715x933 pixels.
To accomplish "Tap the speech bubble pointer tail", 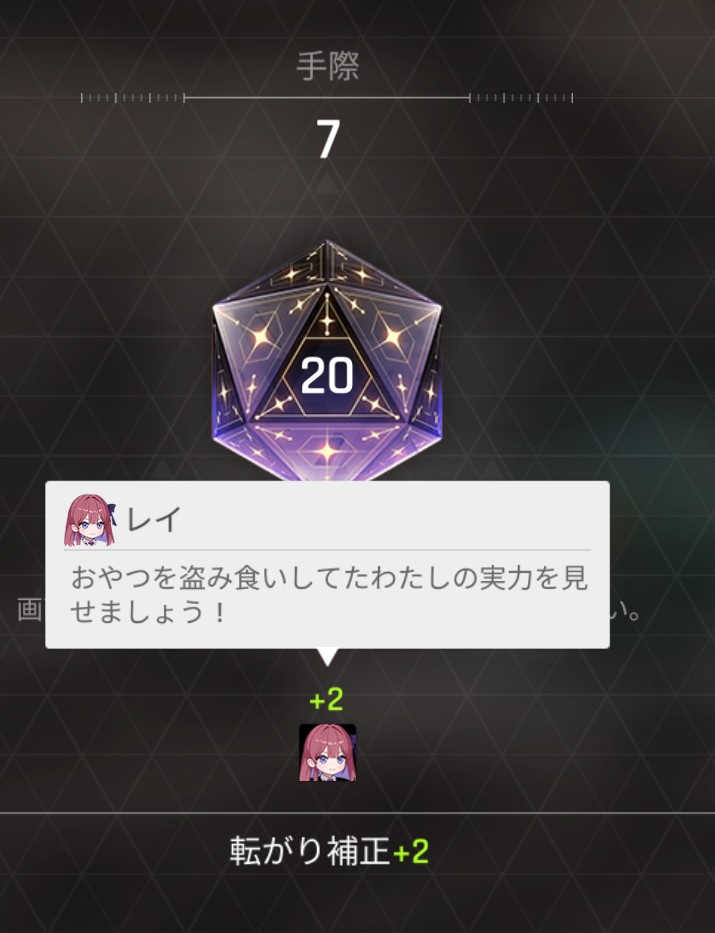I will [x=327, y=657].
